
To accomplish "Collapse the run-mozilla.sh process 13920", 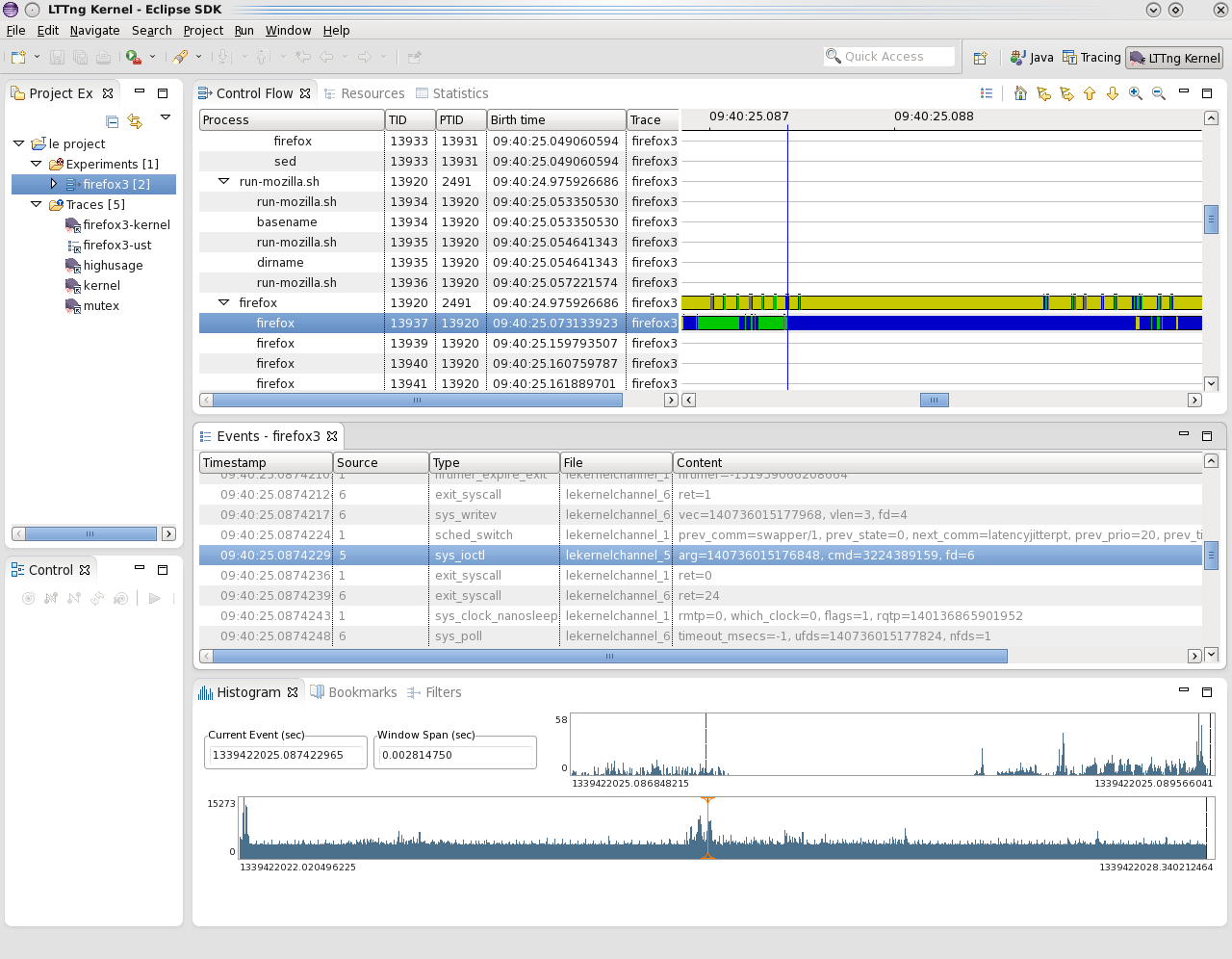I will [223, 181].
